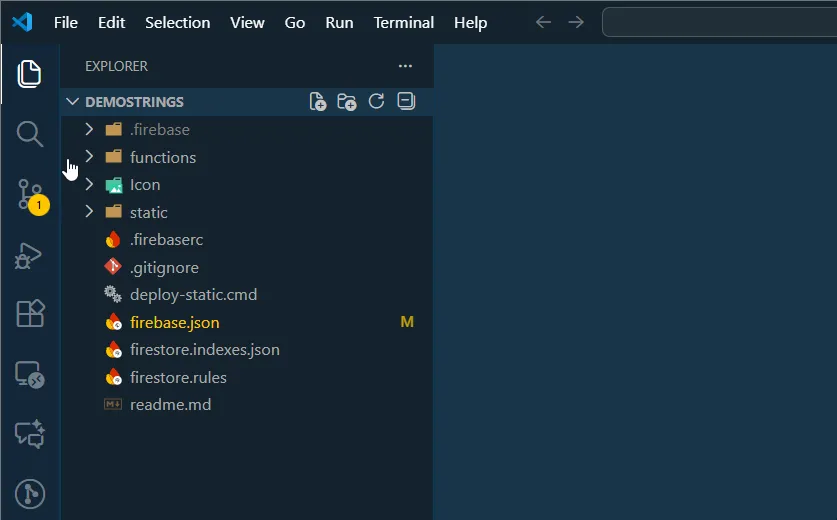Open the firestore.rules file
This screenshot has width=837, height=520.
(x=178, y=377)
